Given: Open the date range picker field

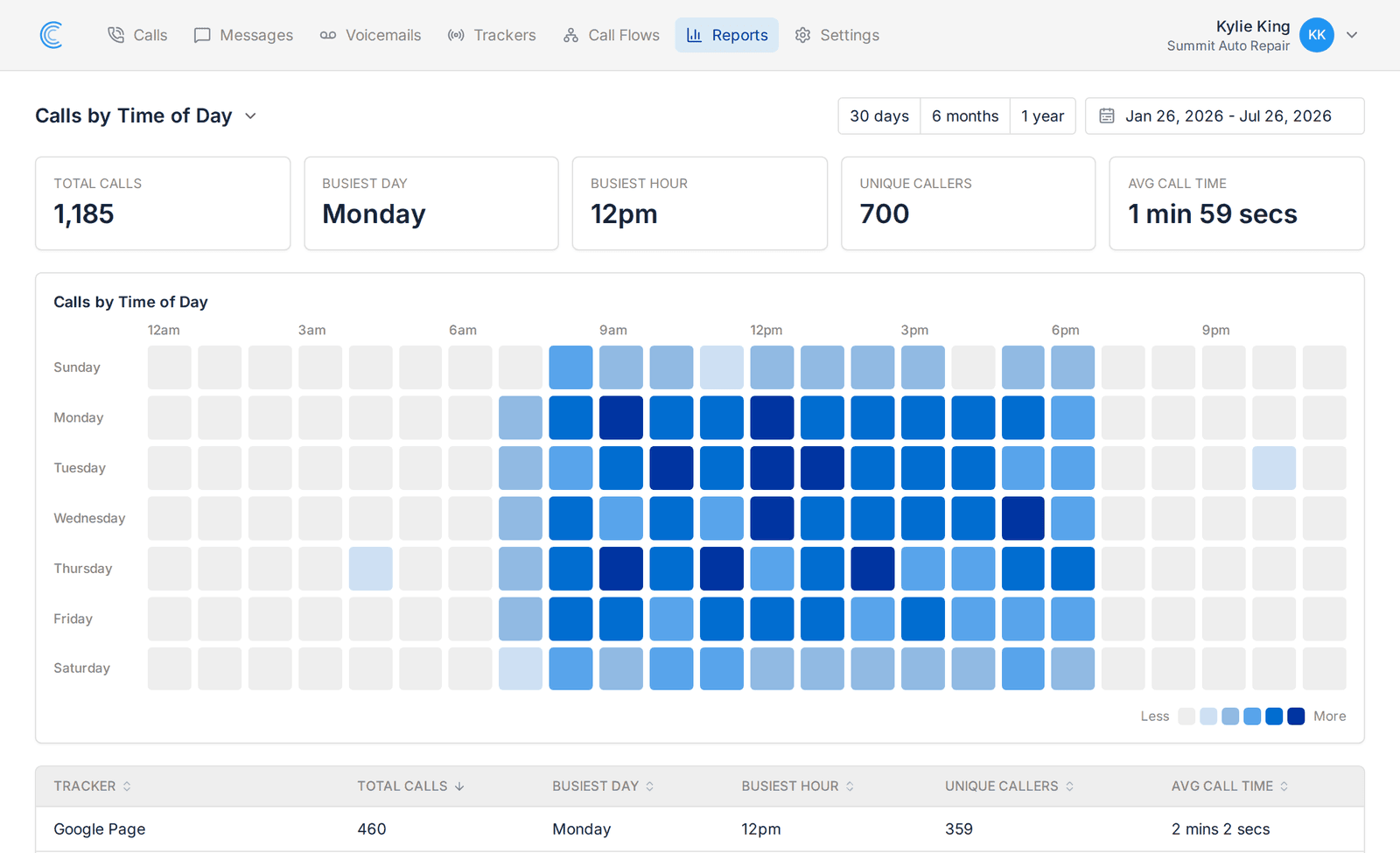Looking at the screenshot, I should tap(1224, 115).
